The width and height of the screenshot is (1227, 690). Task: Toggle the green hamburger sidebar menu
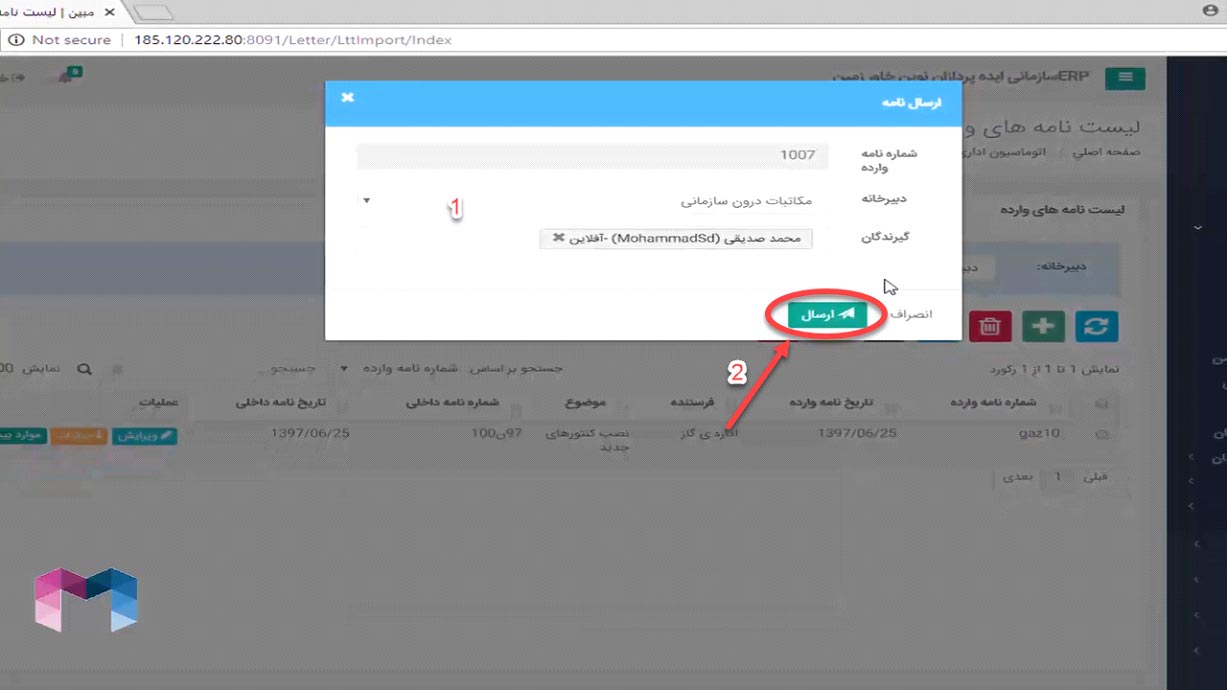(x=1126, y=79)
